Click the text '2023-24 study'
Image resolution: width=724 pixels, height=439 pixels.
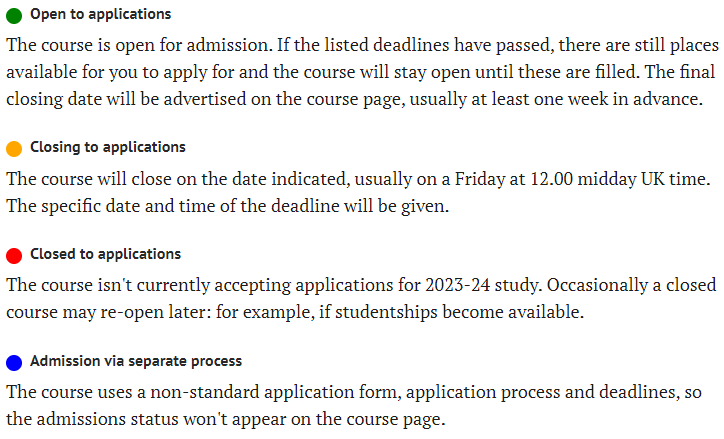(482, 285)
